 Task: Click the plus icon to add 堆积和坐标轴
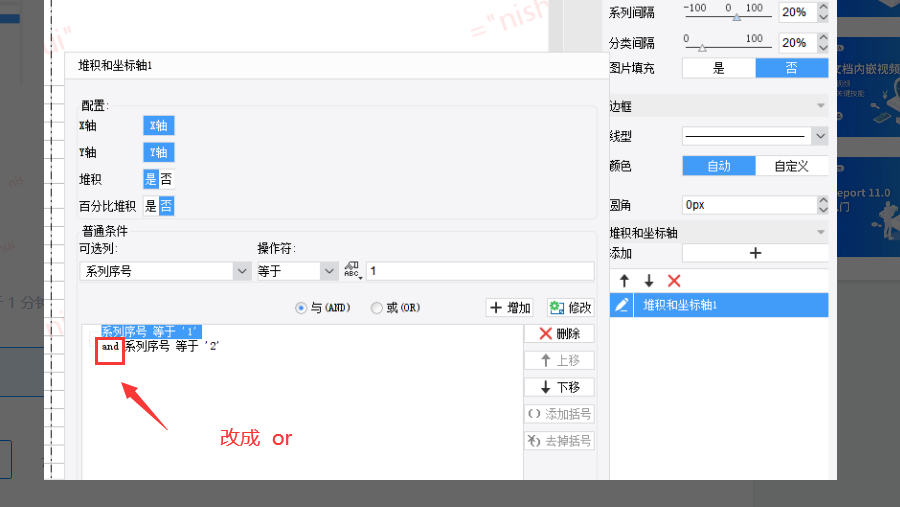coord(755,253)
